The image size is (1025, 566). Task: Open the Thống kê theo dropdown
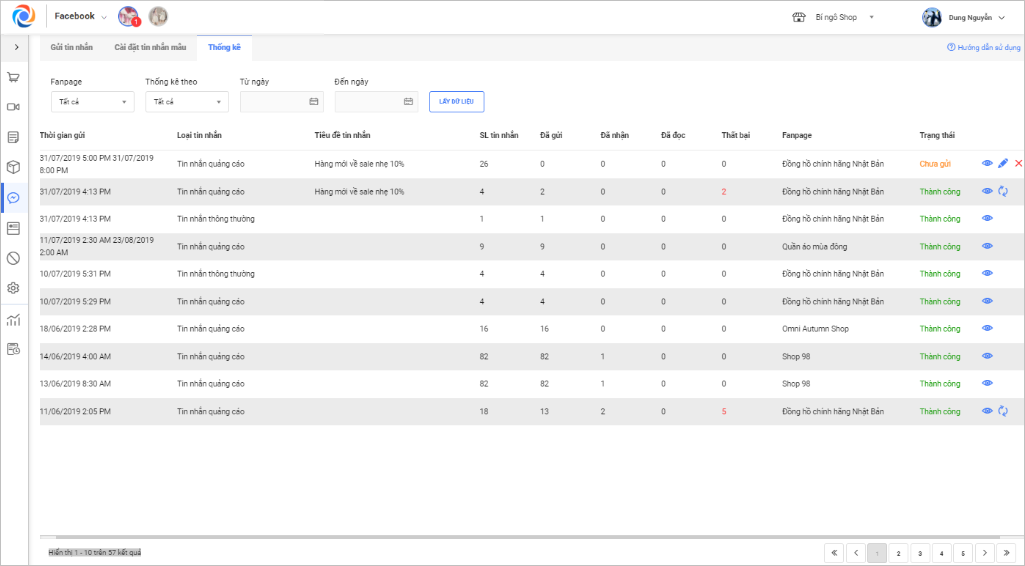[x=186, y=102]
